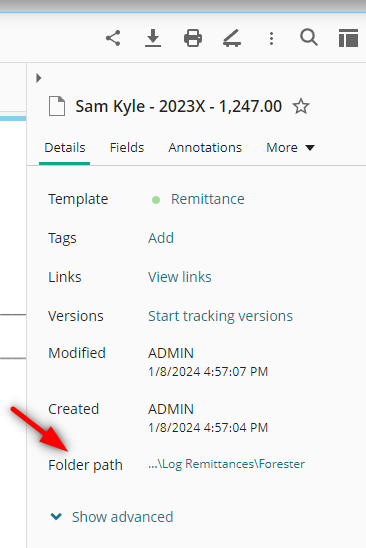Open the three-dot more options menu
The image size is (366, 548).
pyautogui.click(x=271, y=38)
